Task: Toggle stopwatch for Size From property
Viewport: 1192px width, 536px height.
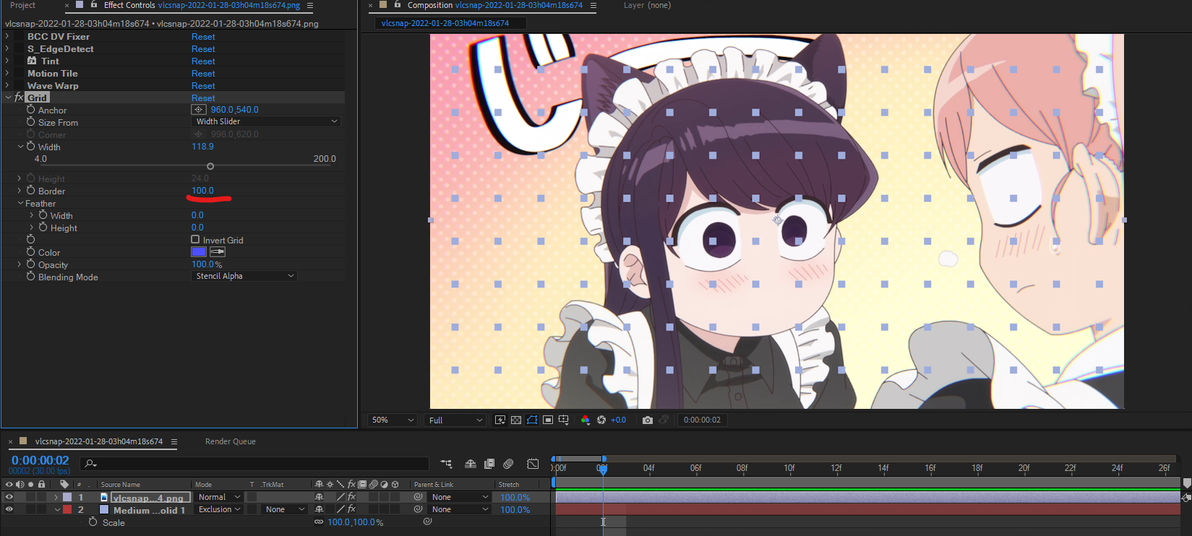Action: [31, 122]
